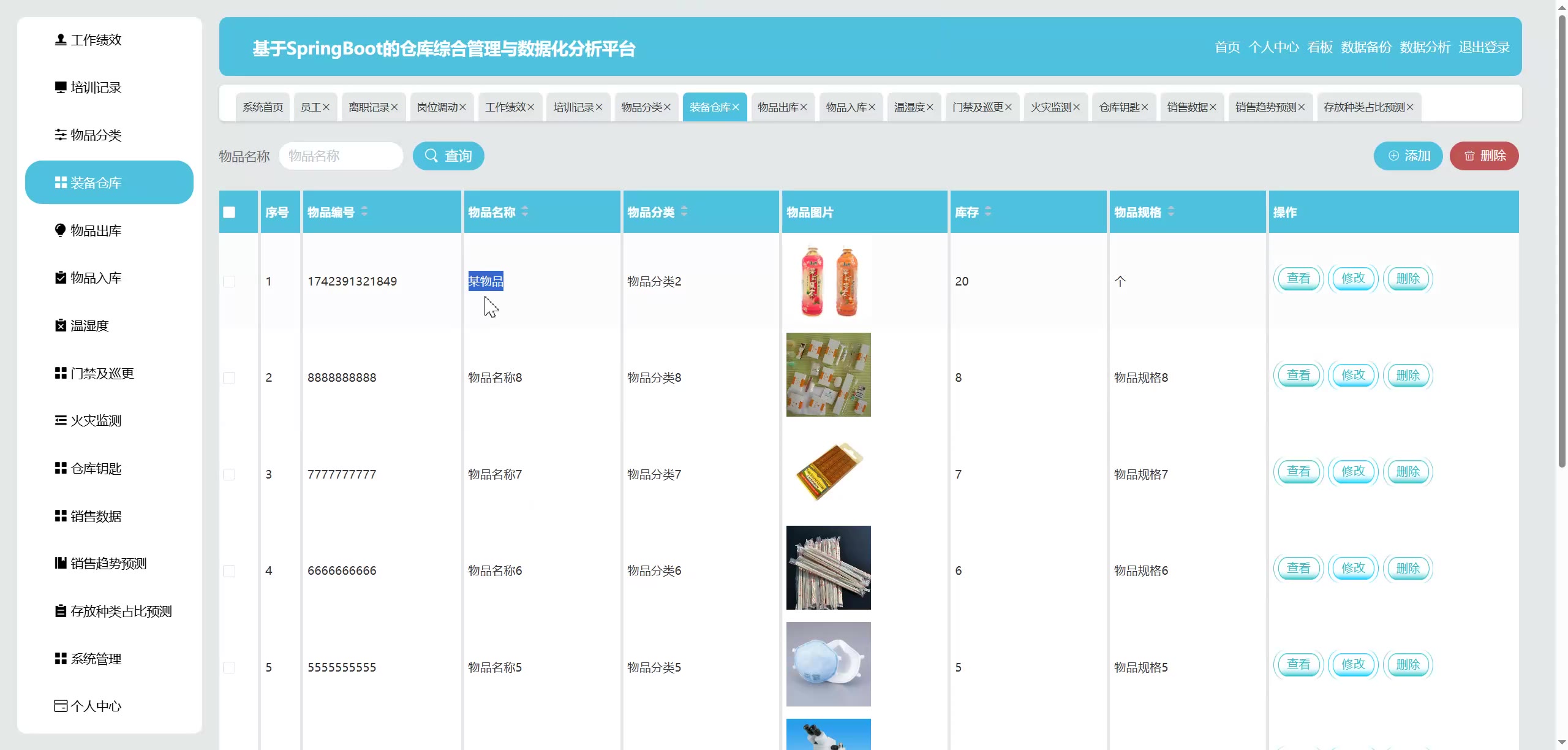The height and width of the screenshot is (750, 1568).
Task: Close the 温湿度 tab using X icon
Action: tap(930, 107)
